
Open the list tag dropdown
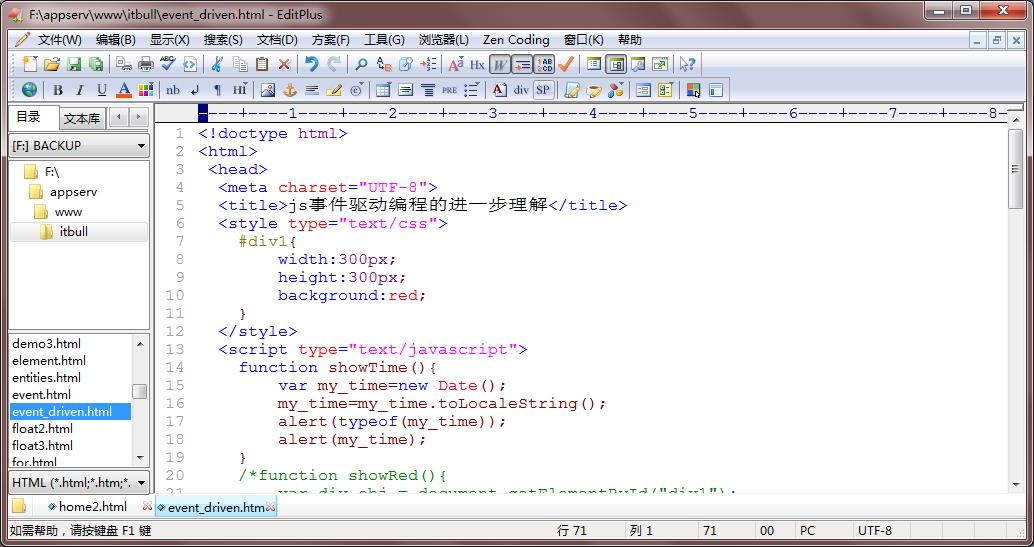(471, 90)
